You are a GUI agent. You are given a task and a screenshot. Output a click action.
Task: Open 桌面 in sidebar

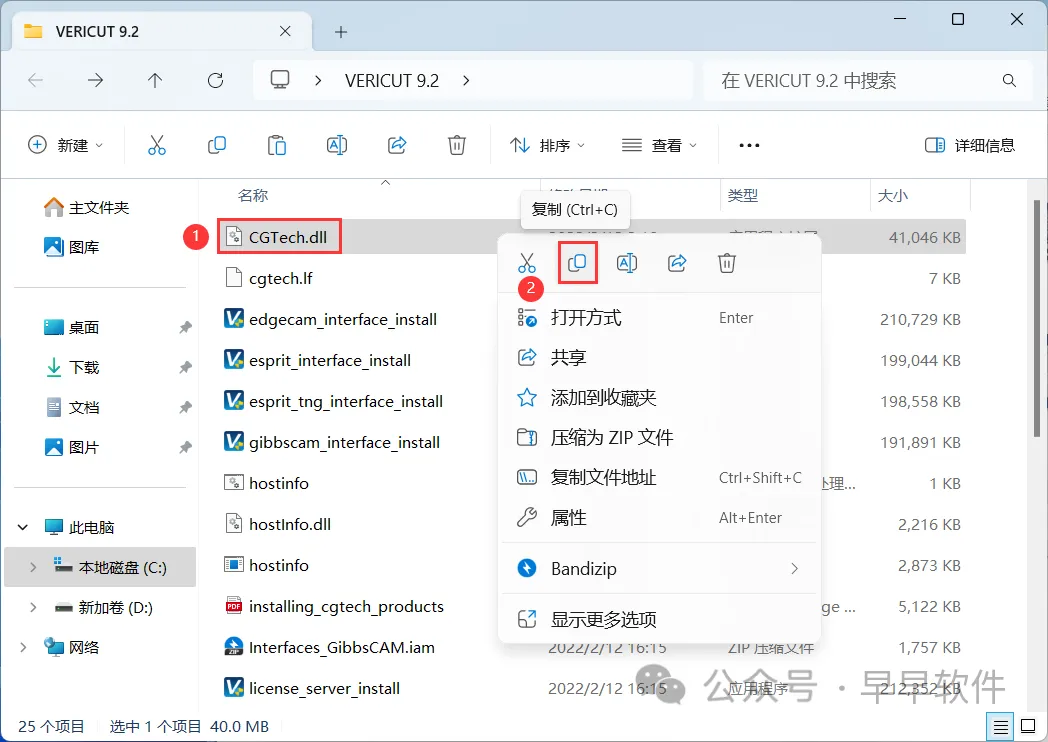coord(72,328)
